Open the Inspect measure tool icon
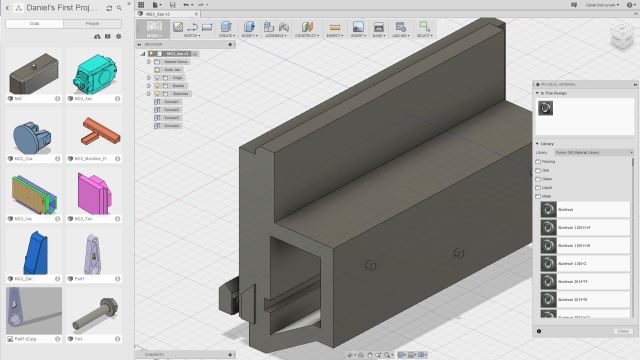 [x=334, y=27]
